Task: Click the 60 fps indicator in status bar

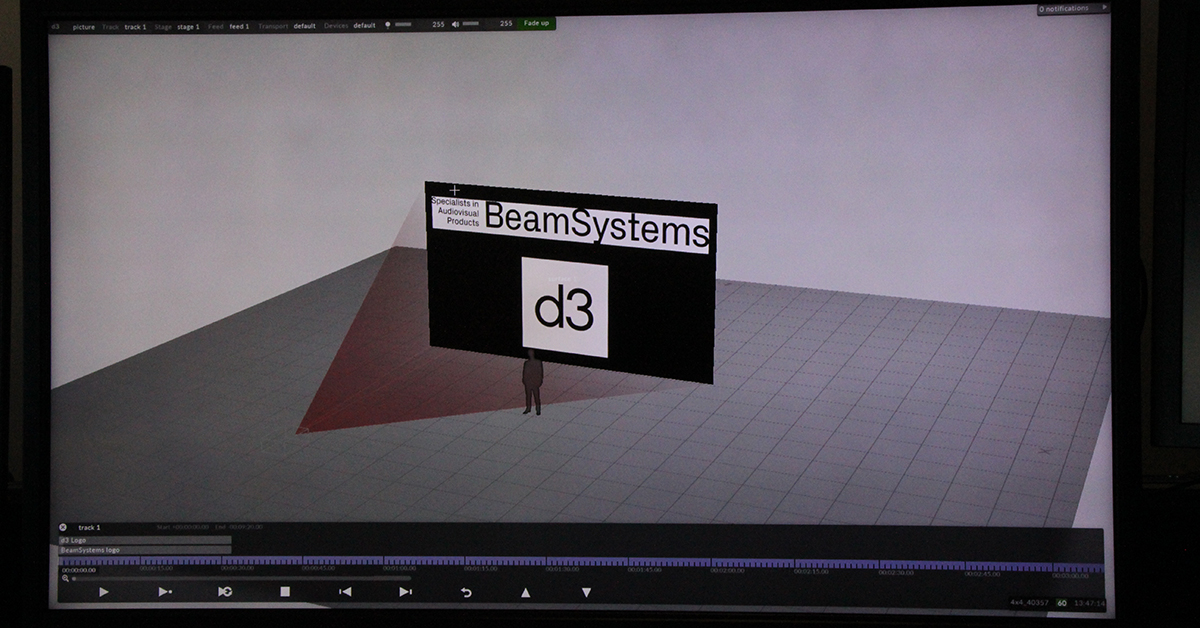Action: (1062, 603)
